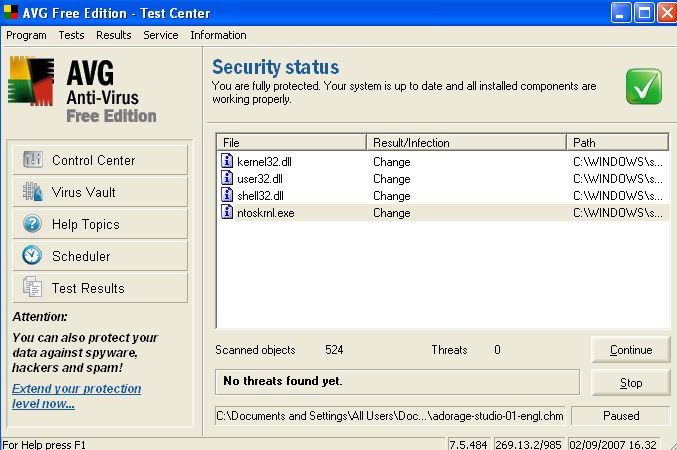Click the info icon beside kernel32.dll
Viewport: 677px width, 450px height.
pos(227,161)
